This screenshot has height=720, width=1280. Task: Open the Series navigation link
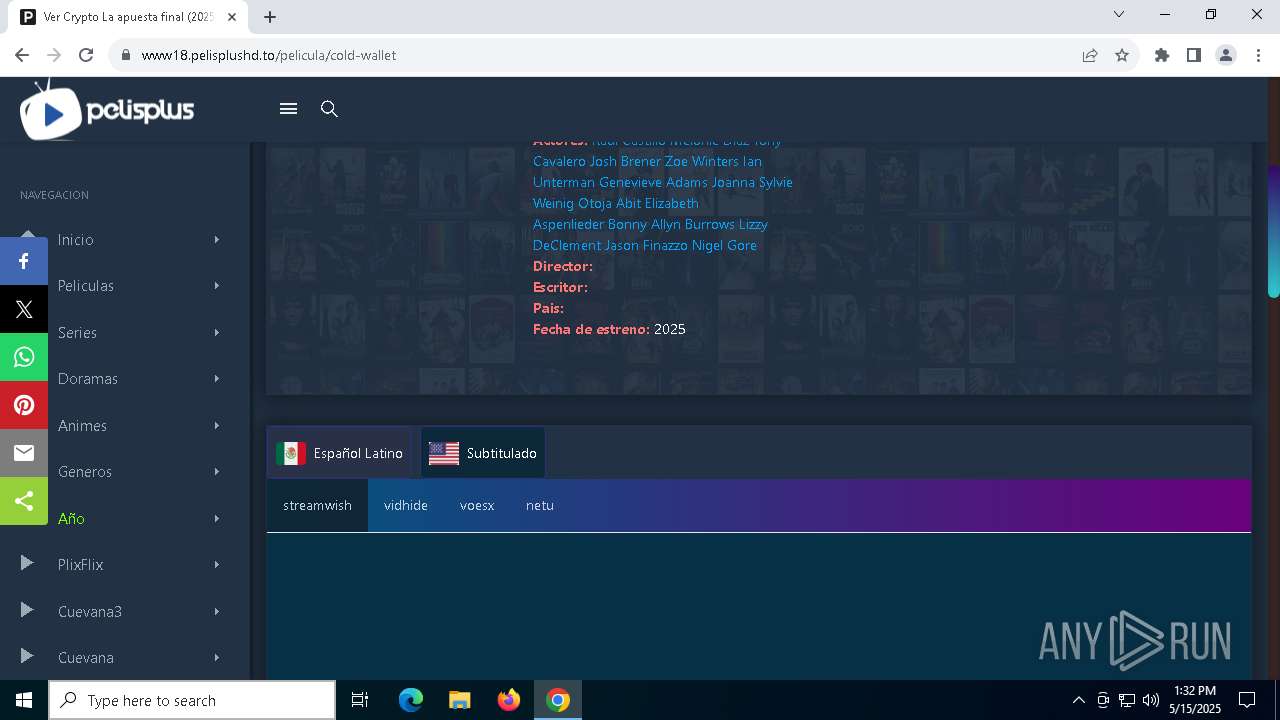pos(77,333)
